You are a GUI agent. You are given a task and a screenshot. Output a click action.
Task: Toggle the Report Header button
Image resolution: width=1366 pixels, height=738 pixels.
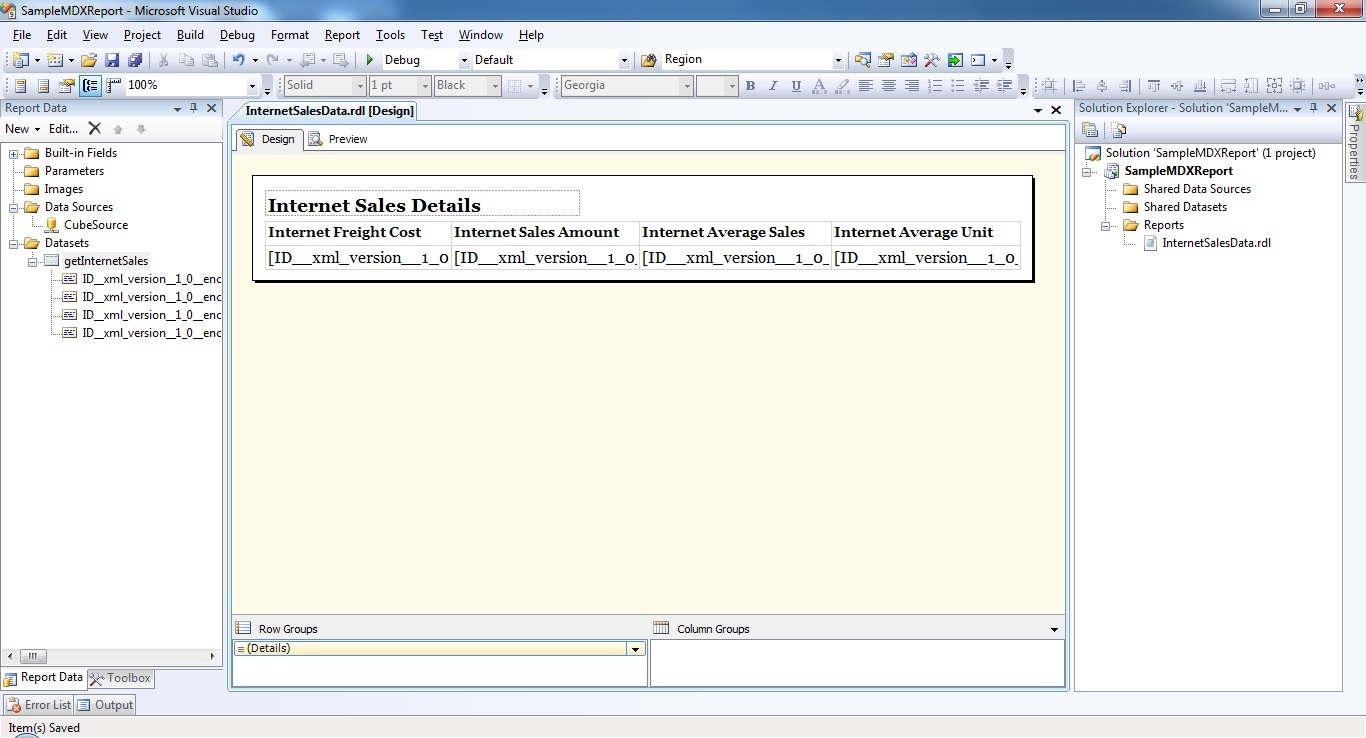20,86
